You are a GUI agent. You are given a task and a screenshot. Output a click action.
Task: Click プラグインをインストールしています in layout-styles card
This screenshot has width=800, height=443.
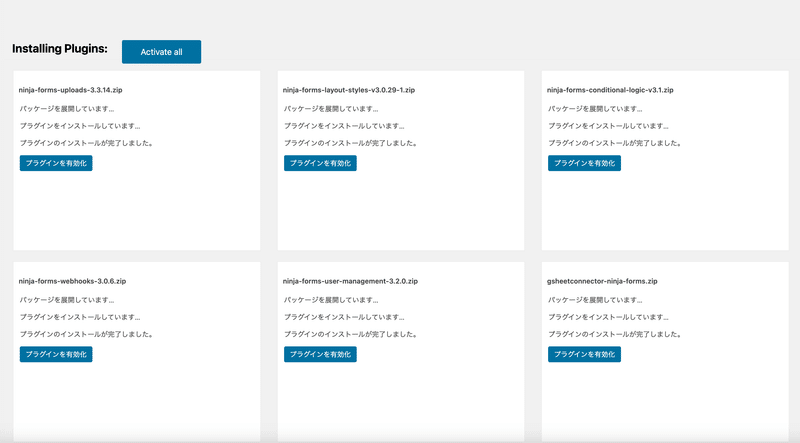click(344, 126)
